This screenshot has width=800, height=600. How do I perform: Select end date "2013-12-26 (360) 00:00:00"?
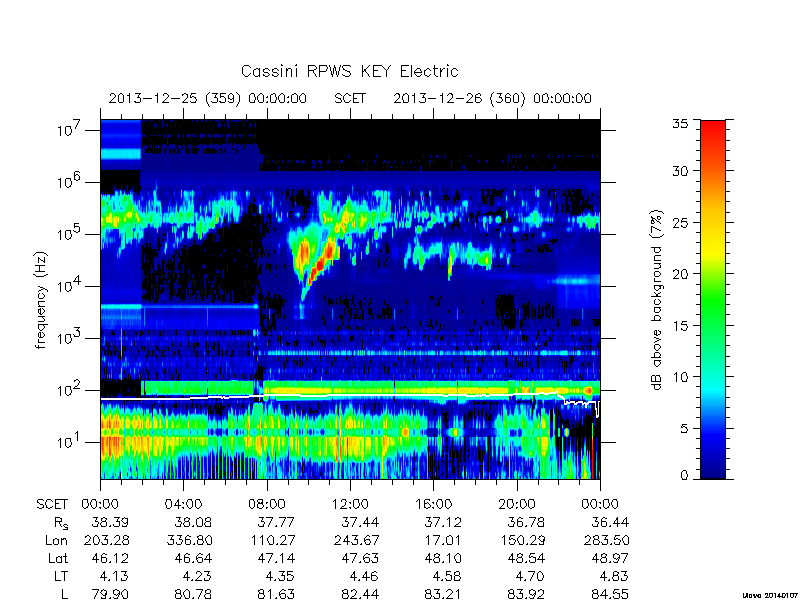click(x=492, y=98)
